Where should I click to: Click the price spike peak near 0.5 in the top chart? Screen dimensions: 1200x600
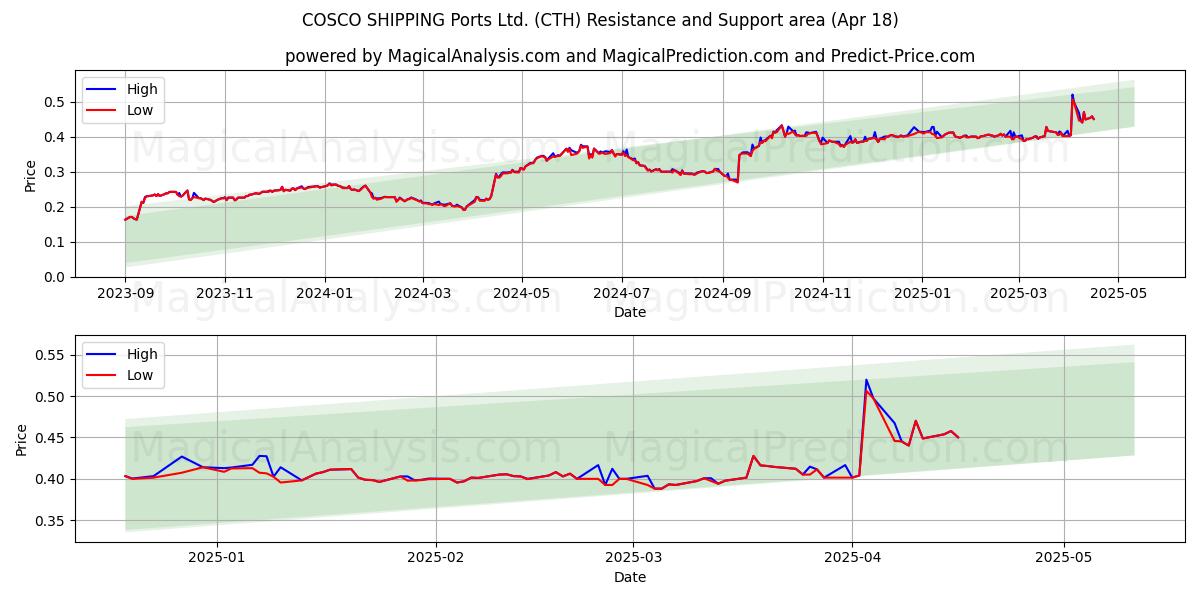[1072, 95]
